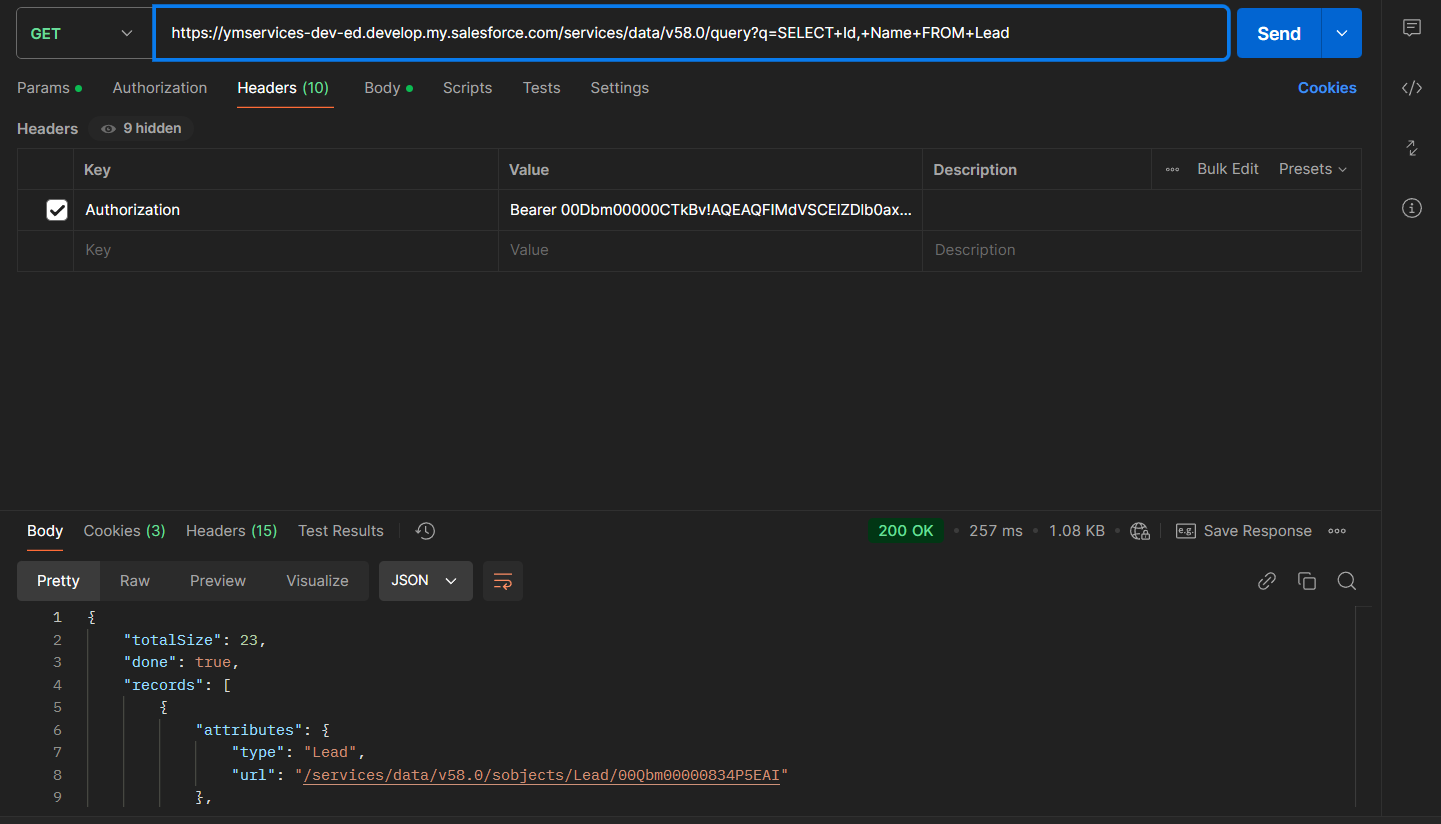This screenshot has height=824, width=1441.
Task: Click the request URL input field
Action: point(691,33)
